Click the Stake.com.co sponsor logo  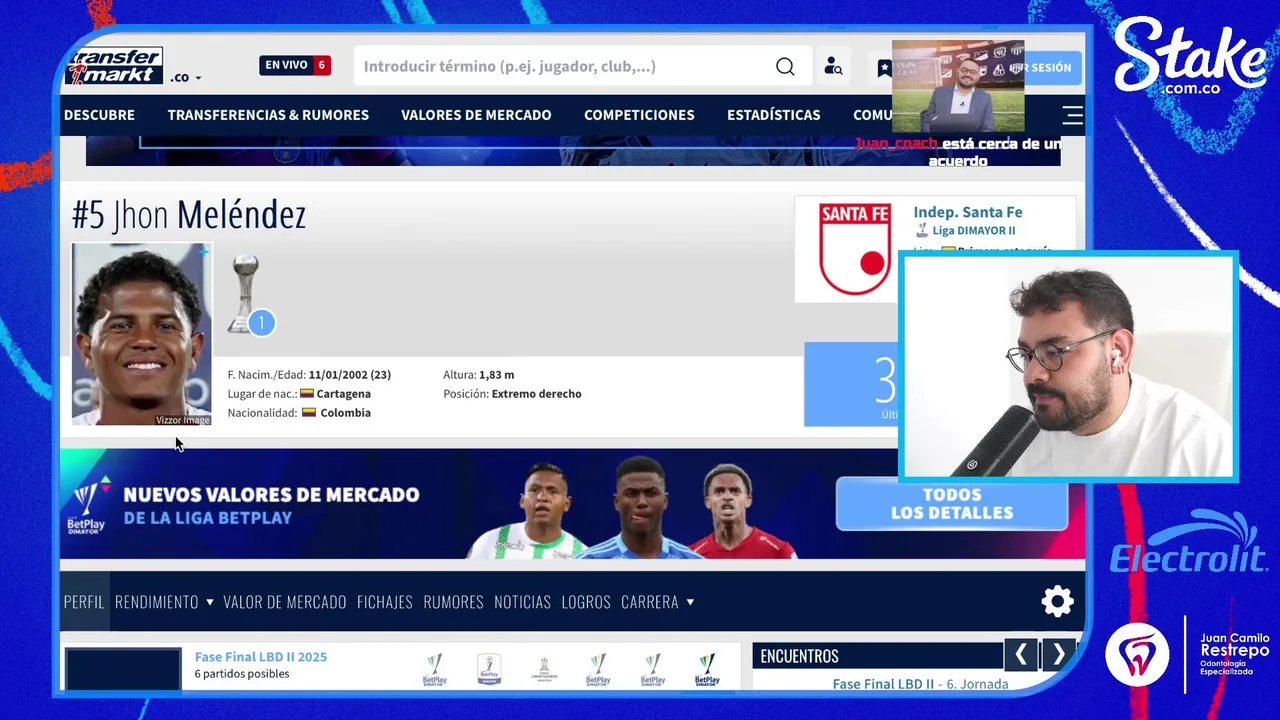click(1190, 58)
